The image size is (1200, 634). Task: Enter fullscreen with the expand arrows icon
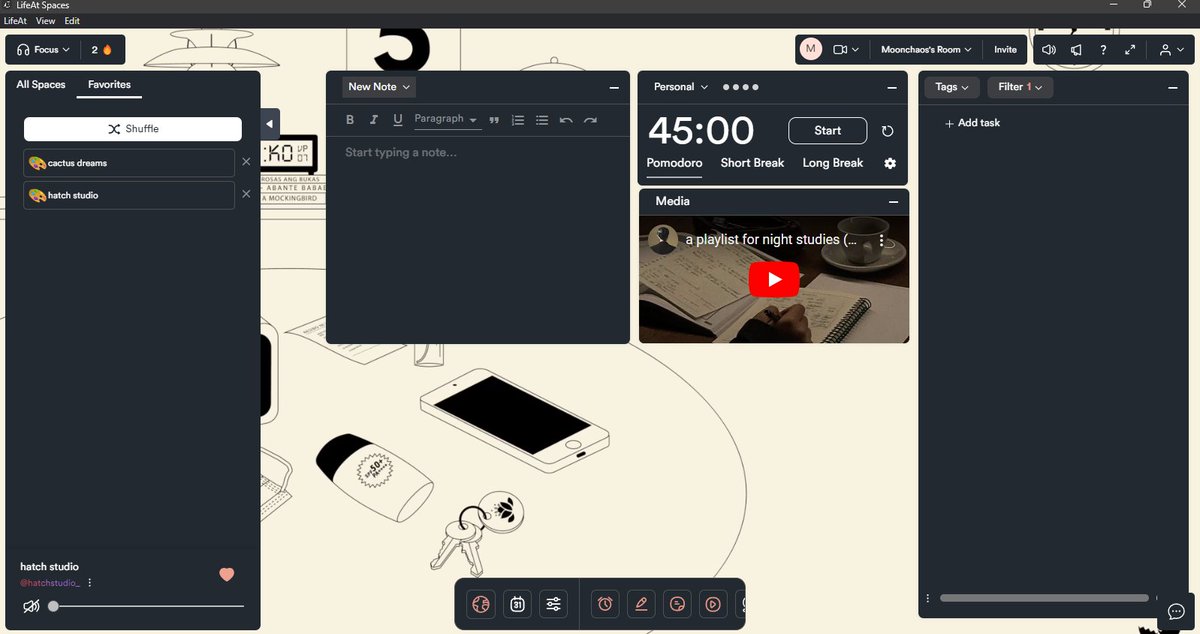pyautogui.click(x=1130, y=49)
